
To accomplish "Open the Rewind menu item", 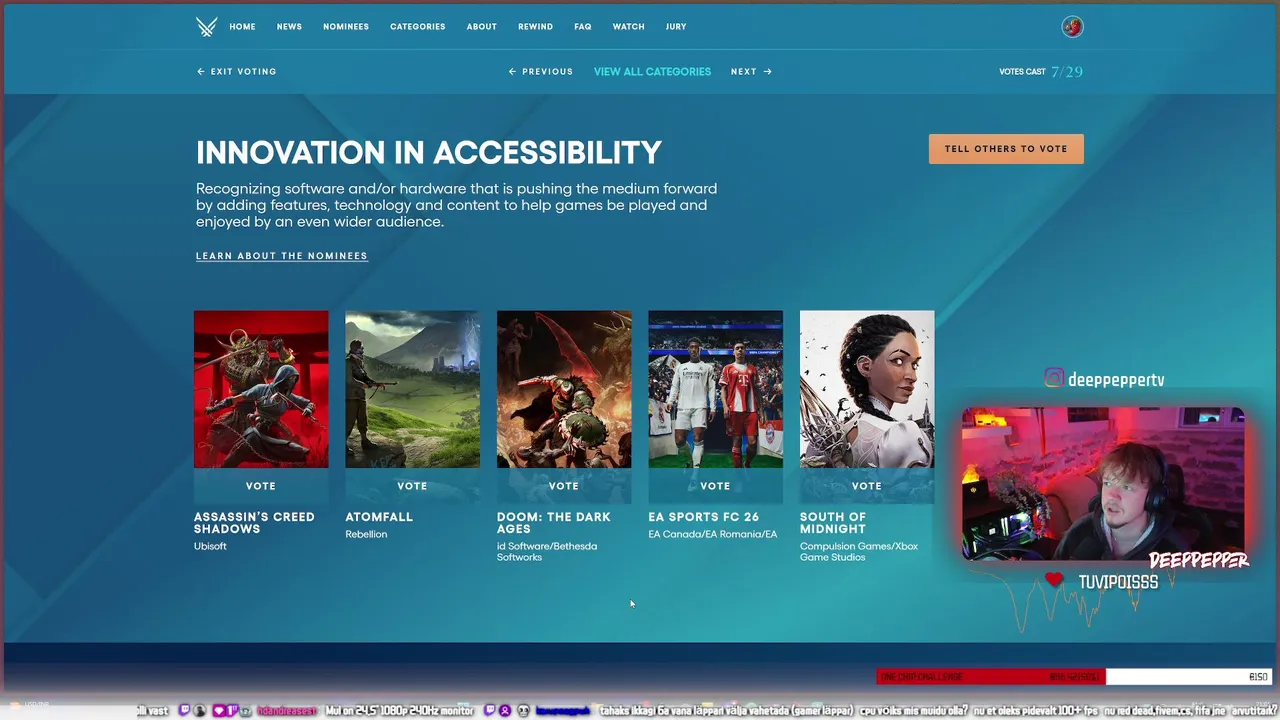I will click(535, 27).
